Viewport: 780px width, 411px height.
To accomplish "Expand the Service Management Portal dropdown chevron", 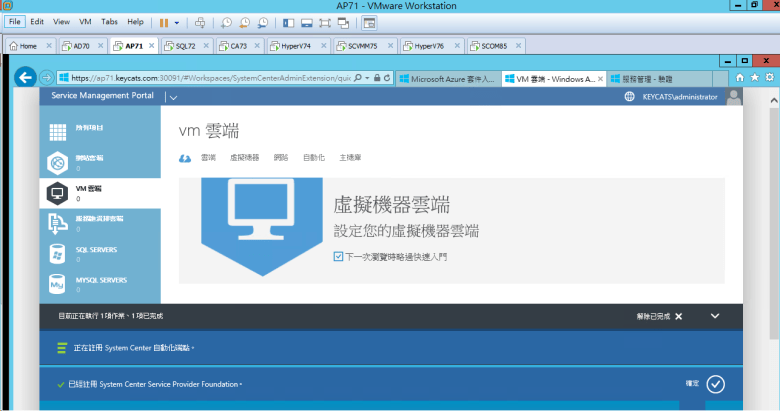I will tap(172, 97).
